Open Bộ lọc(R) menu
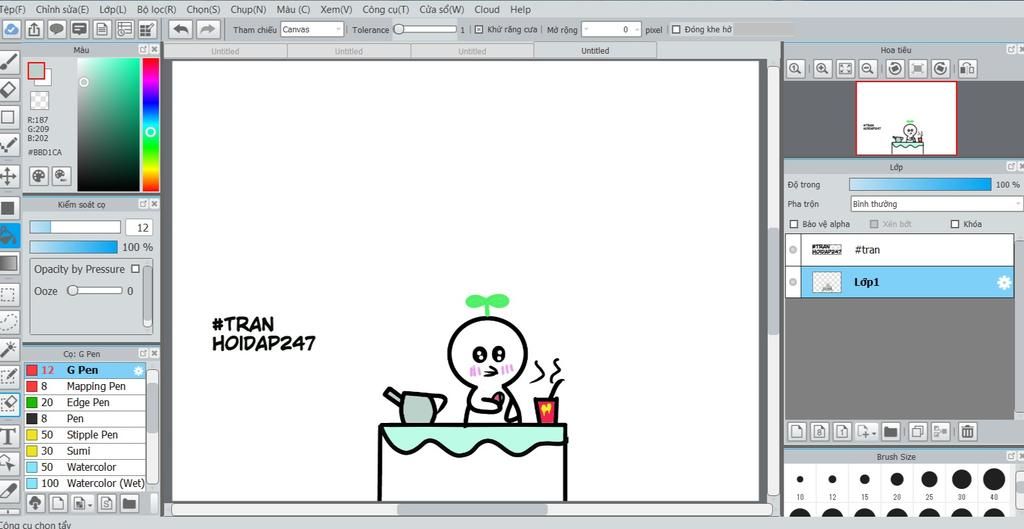The width and height of the screenshot is (1024, 529). [x=157, y=9]
